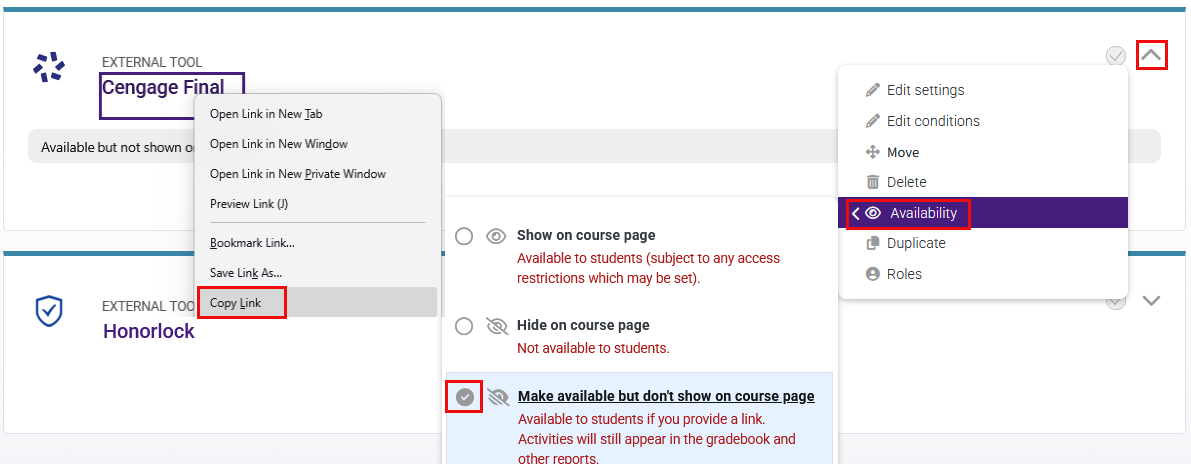This screenshot has height=464, width=1191.
Task: Select Hide on course page radio button
Action: point(464,326)
